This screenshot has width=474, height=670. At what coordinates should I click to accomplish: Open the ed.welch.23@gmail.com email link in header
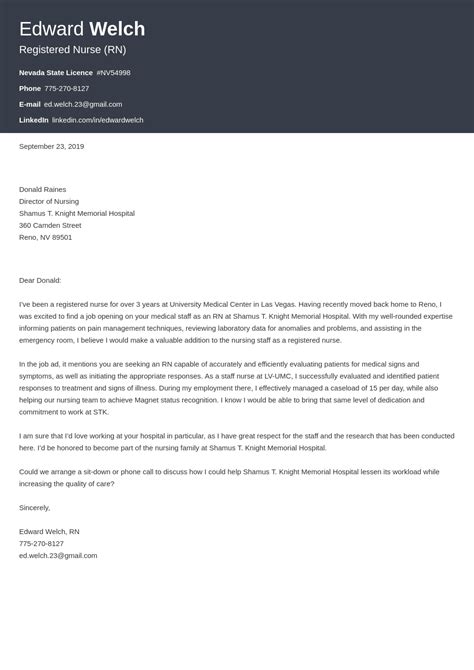83,104
